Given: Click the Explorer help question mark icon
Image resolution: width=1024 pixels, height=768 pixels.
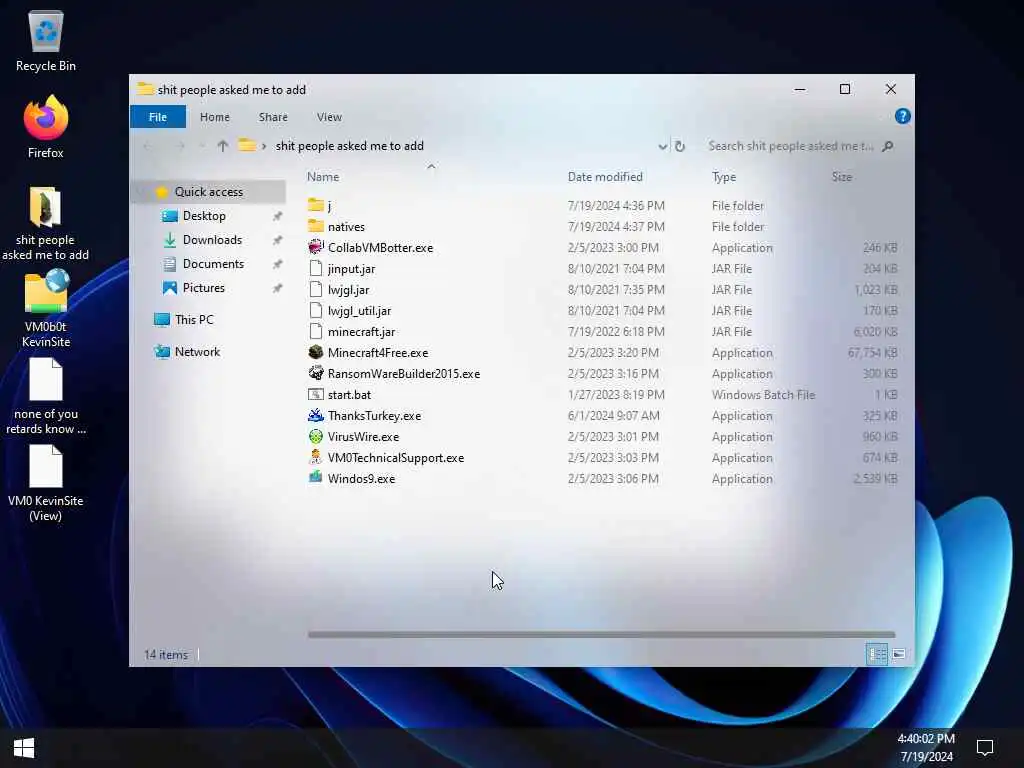Looking at the screenshot, I should [903, 116].
